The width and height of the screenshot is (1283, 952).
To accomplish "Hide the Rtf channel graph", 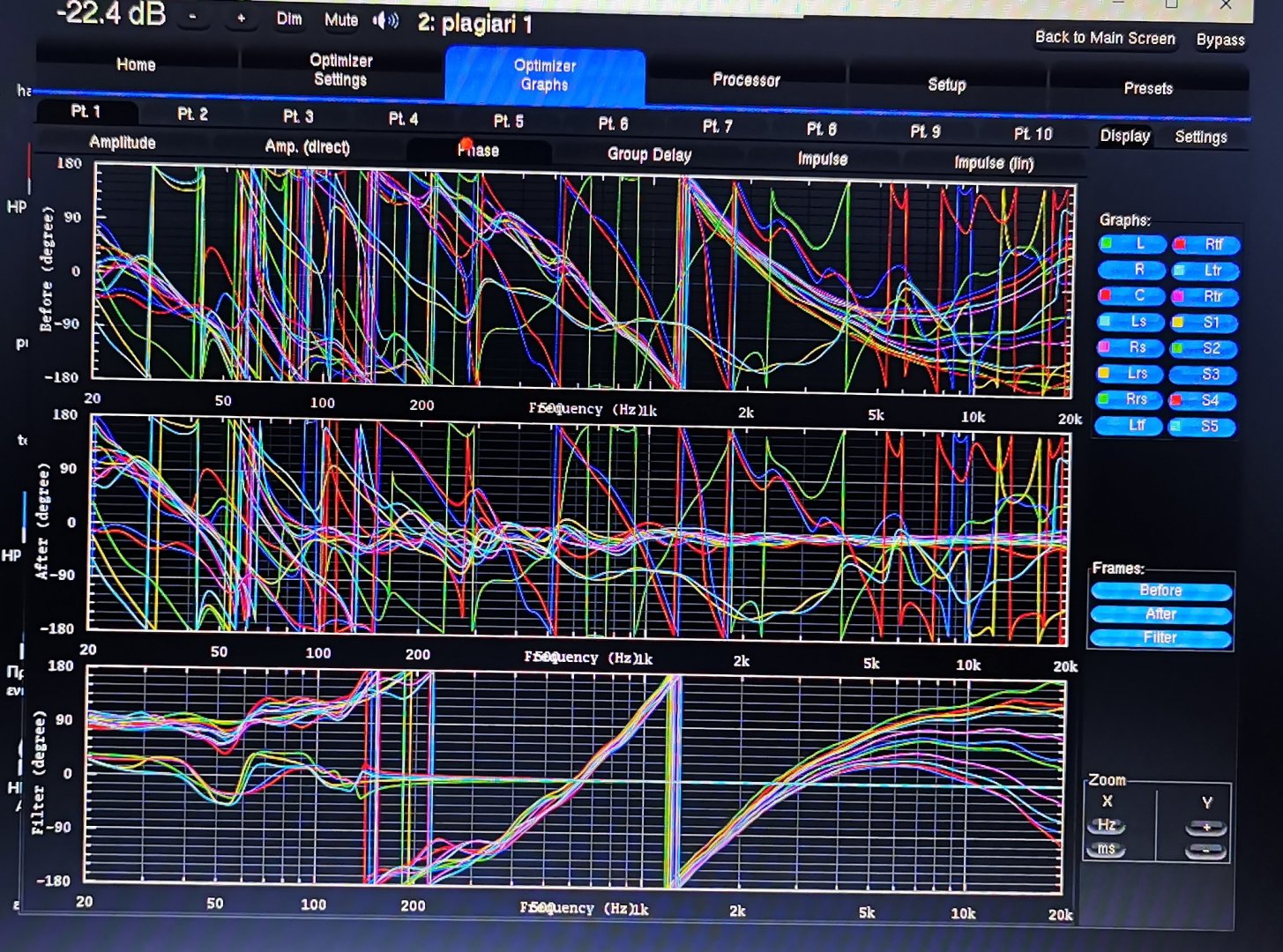I will [1205, 244].
